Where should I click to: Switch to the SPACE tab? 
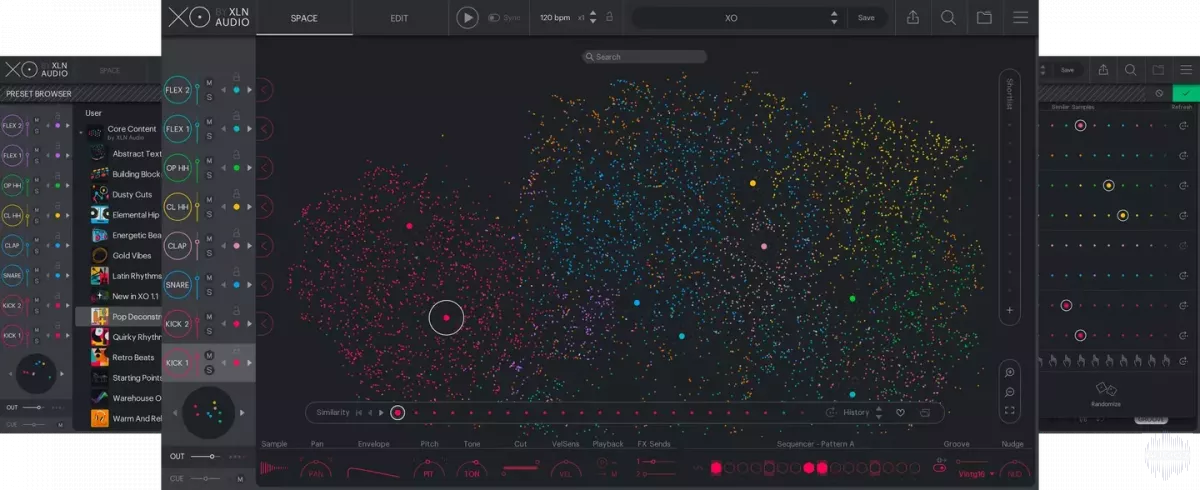pos(304,17)
